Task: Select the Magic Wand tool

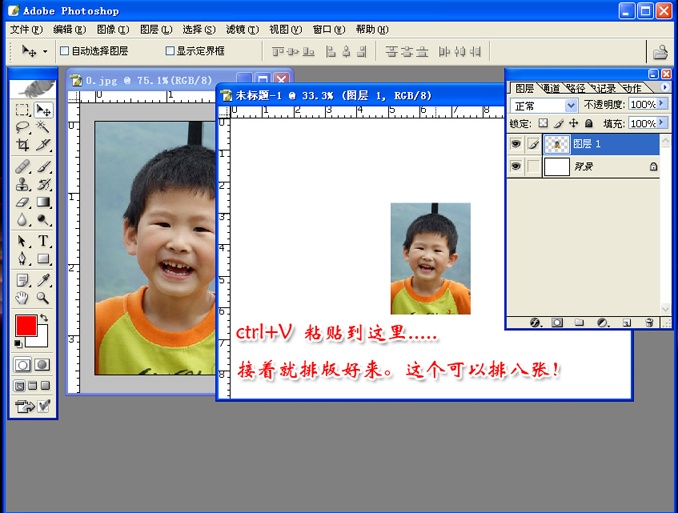Action: (43, 127)
